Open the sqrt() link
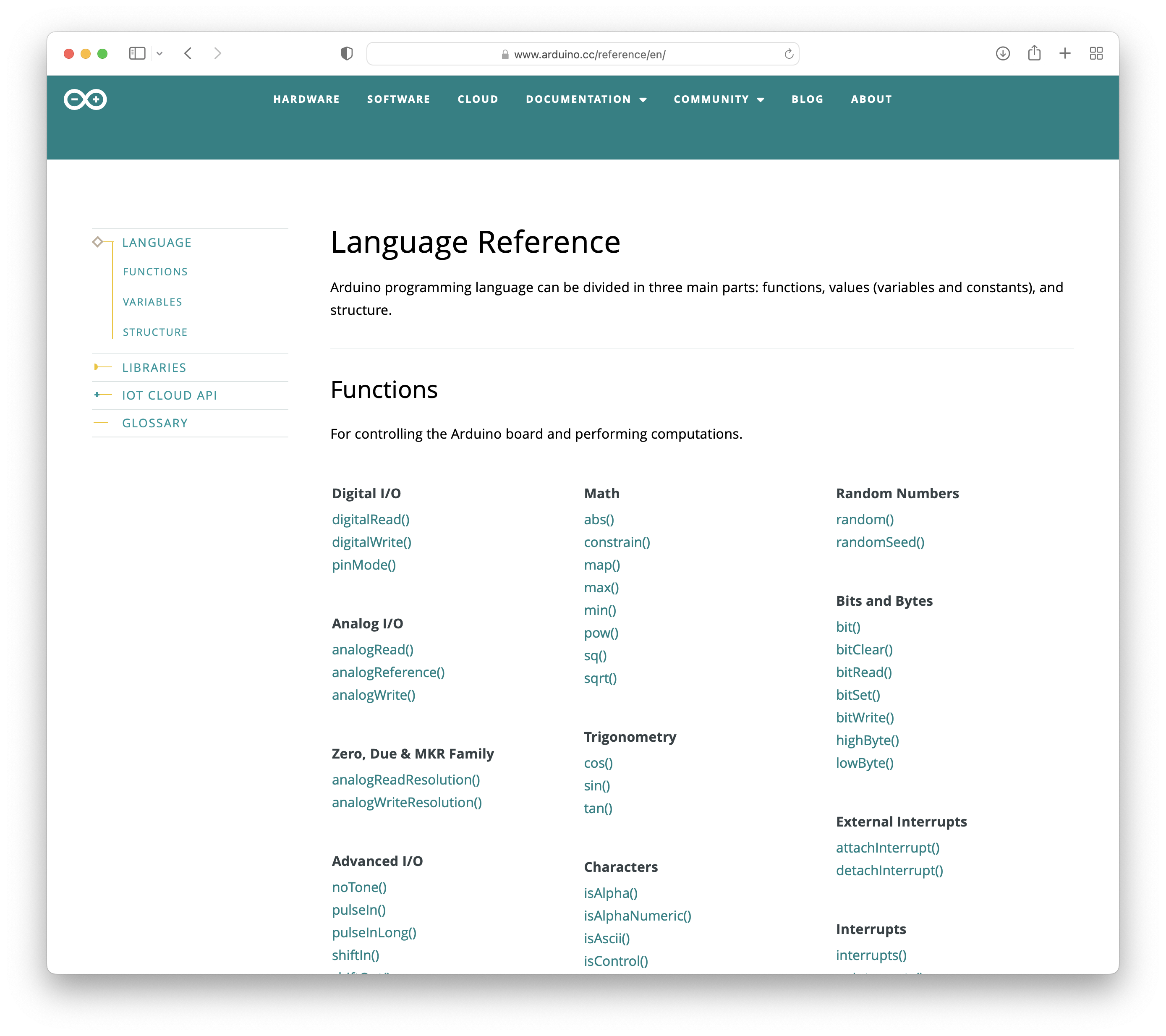 [x=600, y=678]
